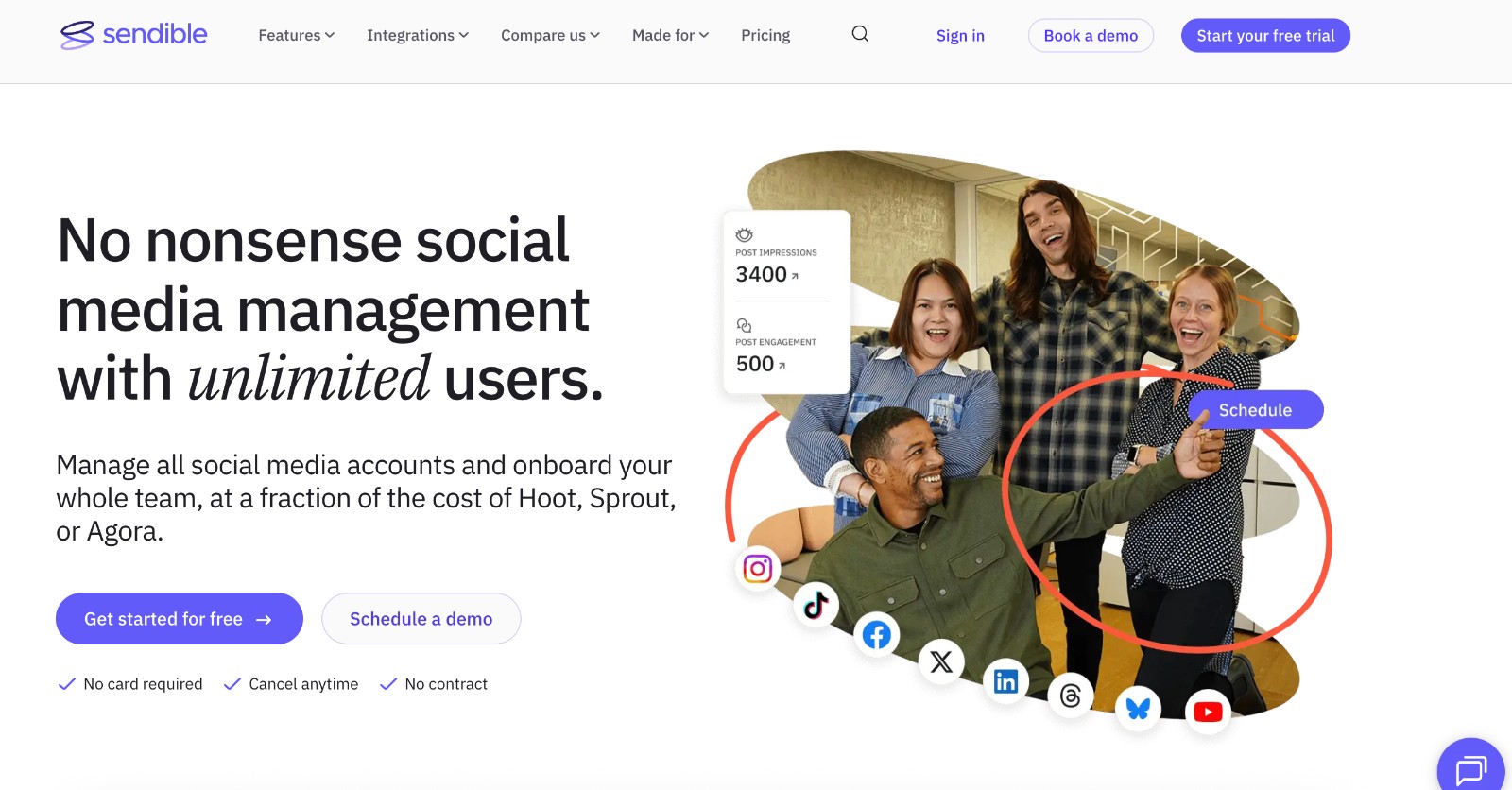Open the Pricing page
This screenshot has width=1512, height=790.
(765, 35)
